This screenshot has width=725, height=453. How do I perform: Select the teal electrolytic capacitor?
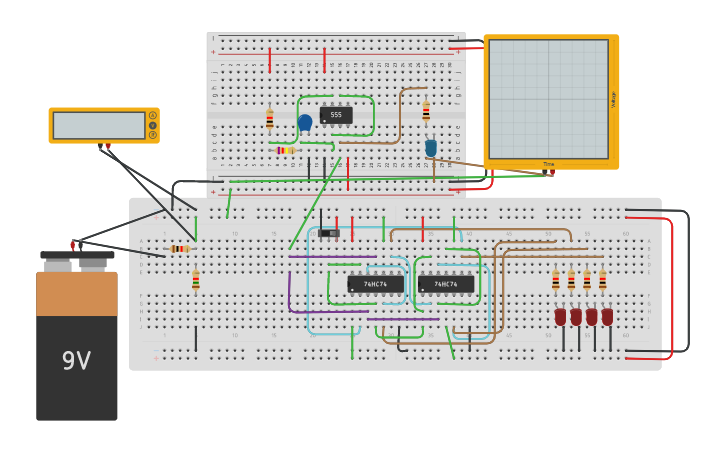coord(431,147)
